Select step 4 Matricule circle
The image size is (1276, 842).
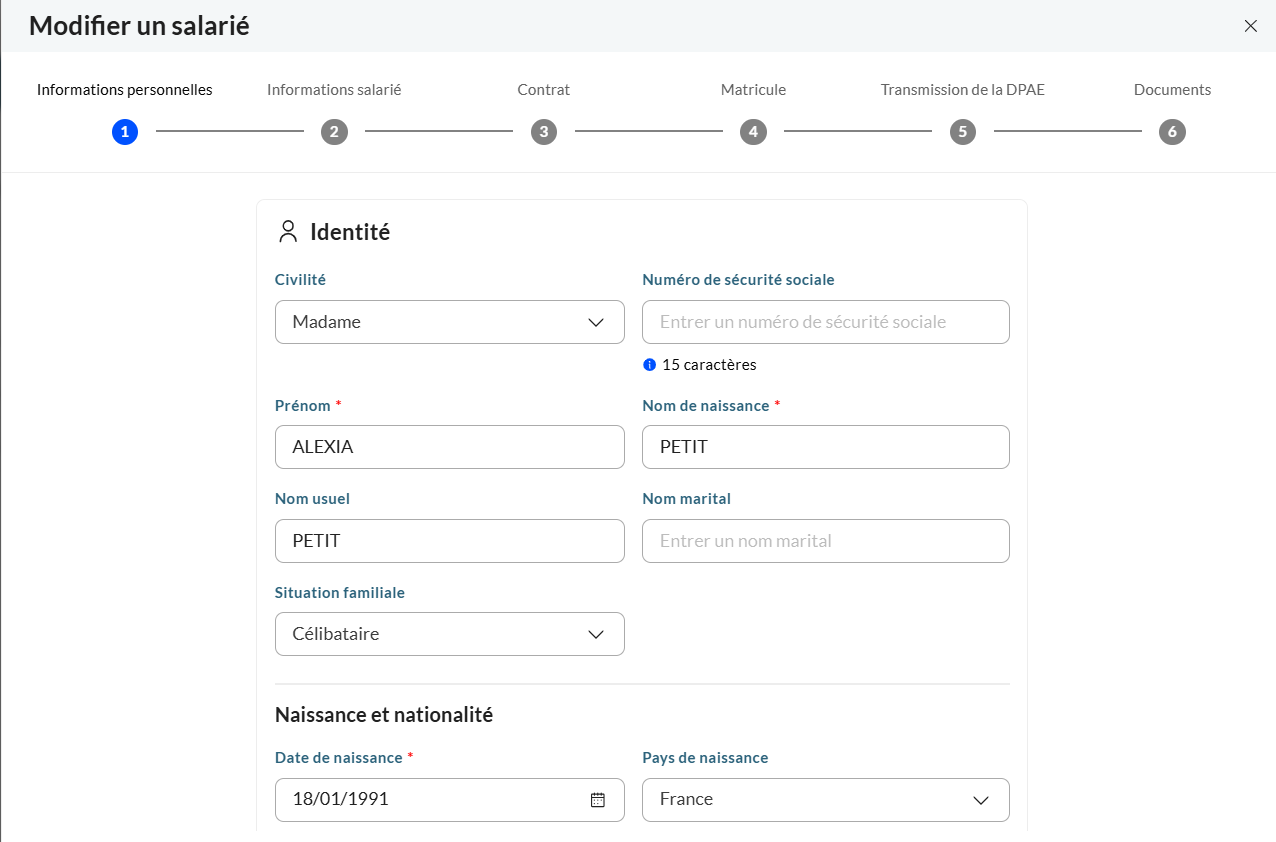pos(753,131)
